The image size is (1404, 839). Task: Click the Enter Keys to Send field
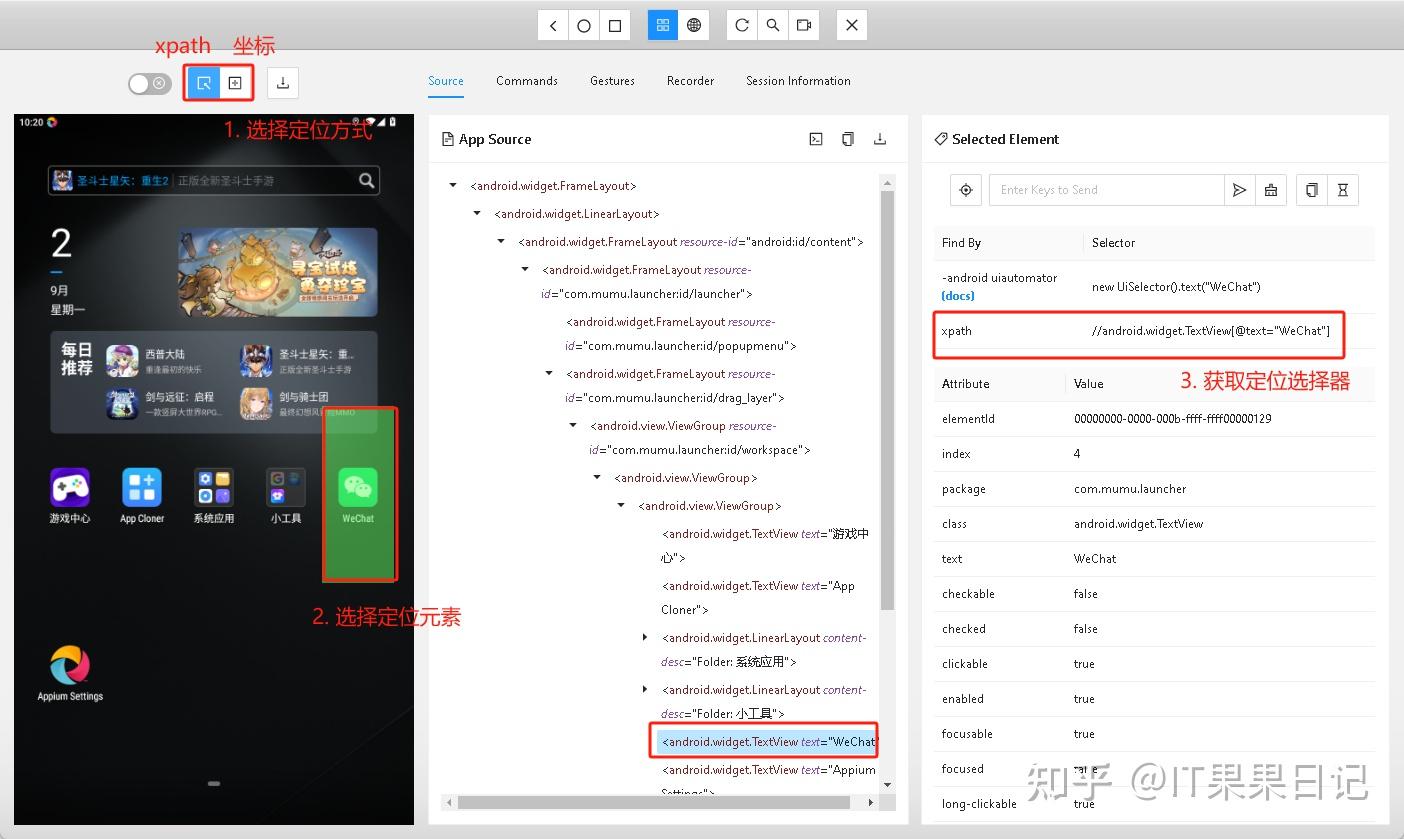tap(1106, 190)
